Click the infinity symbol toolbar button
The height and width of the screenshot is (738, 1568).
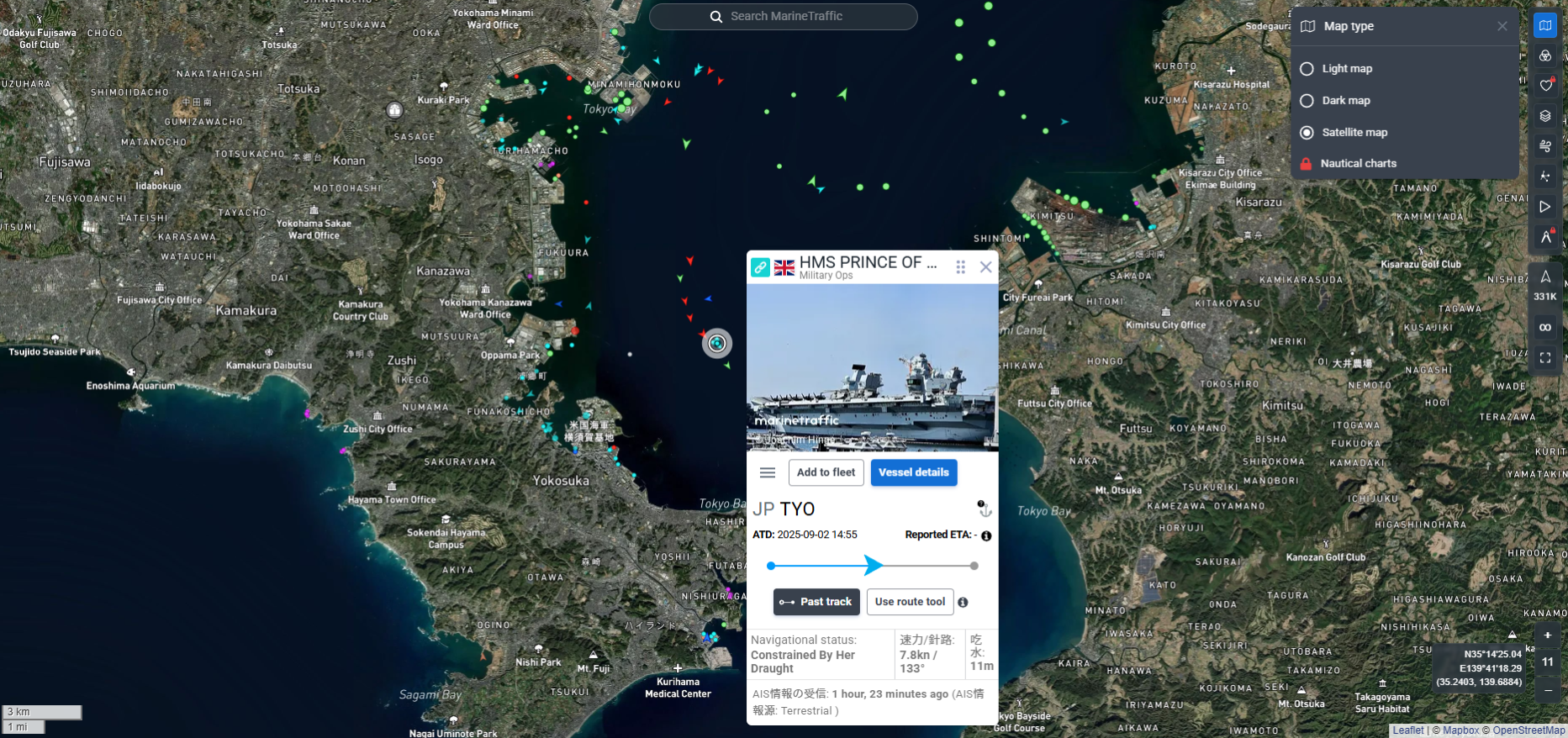(x=1545, y=327)
